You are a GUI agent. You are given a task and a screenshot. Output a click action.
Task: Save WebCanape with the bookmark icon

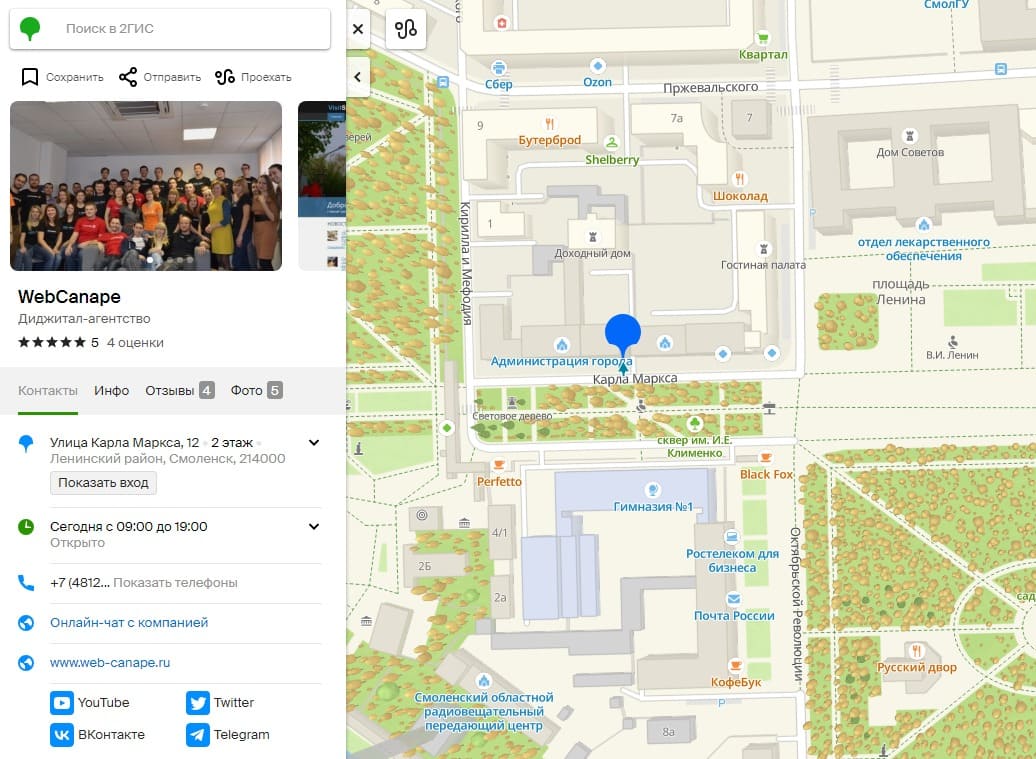[30, 77]
